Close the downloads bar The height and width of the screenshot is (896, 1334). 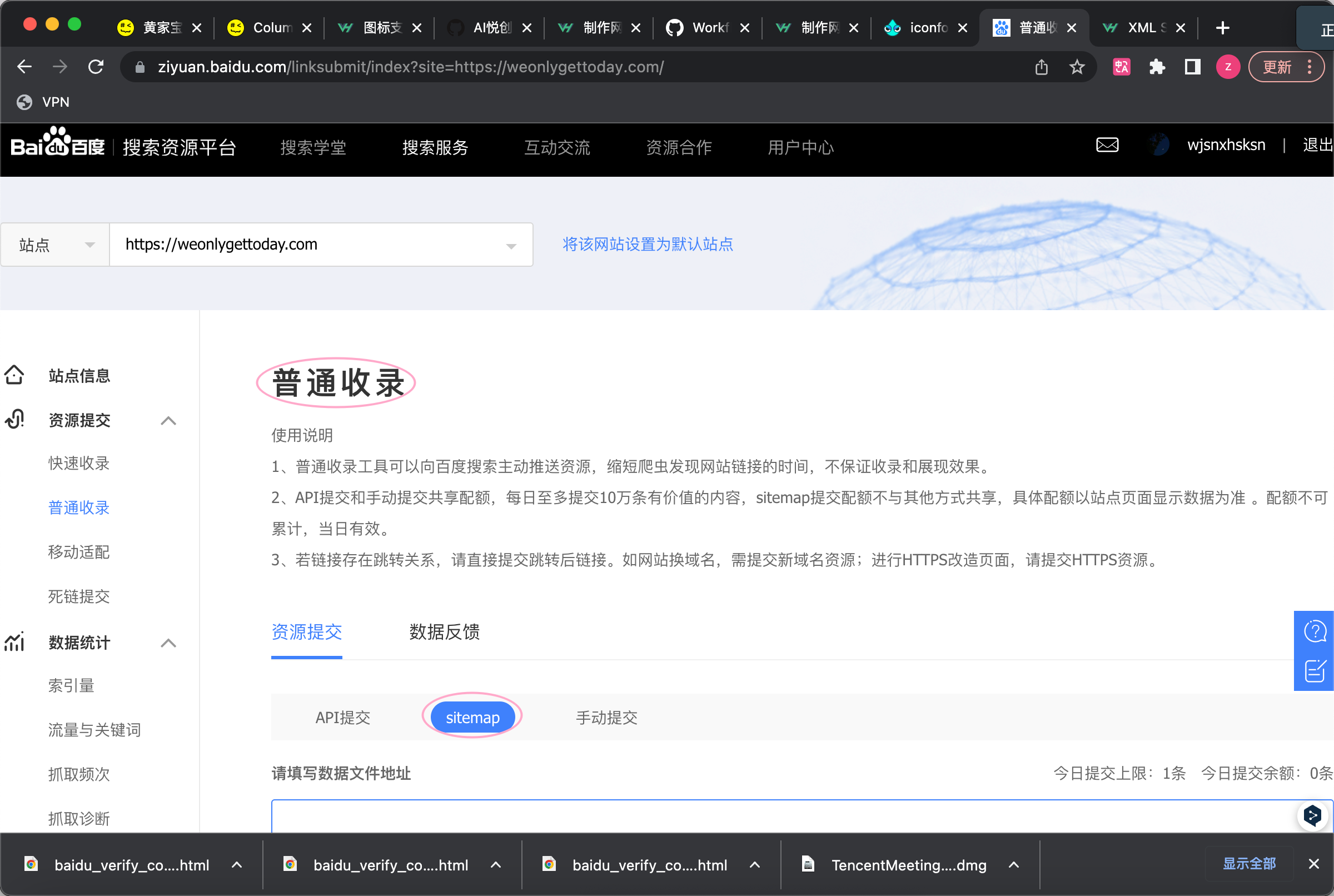(x=1313, y=864)
